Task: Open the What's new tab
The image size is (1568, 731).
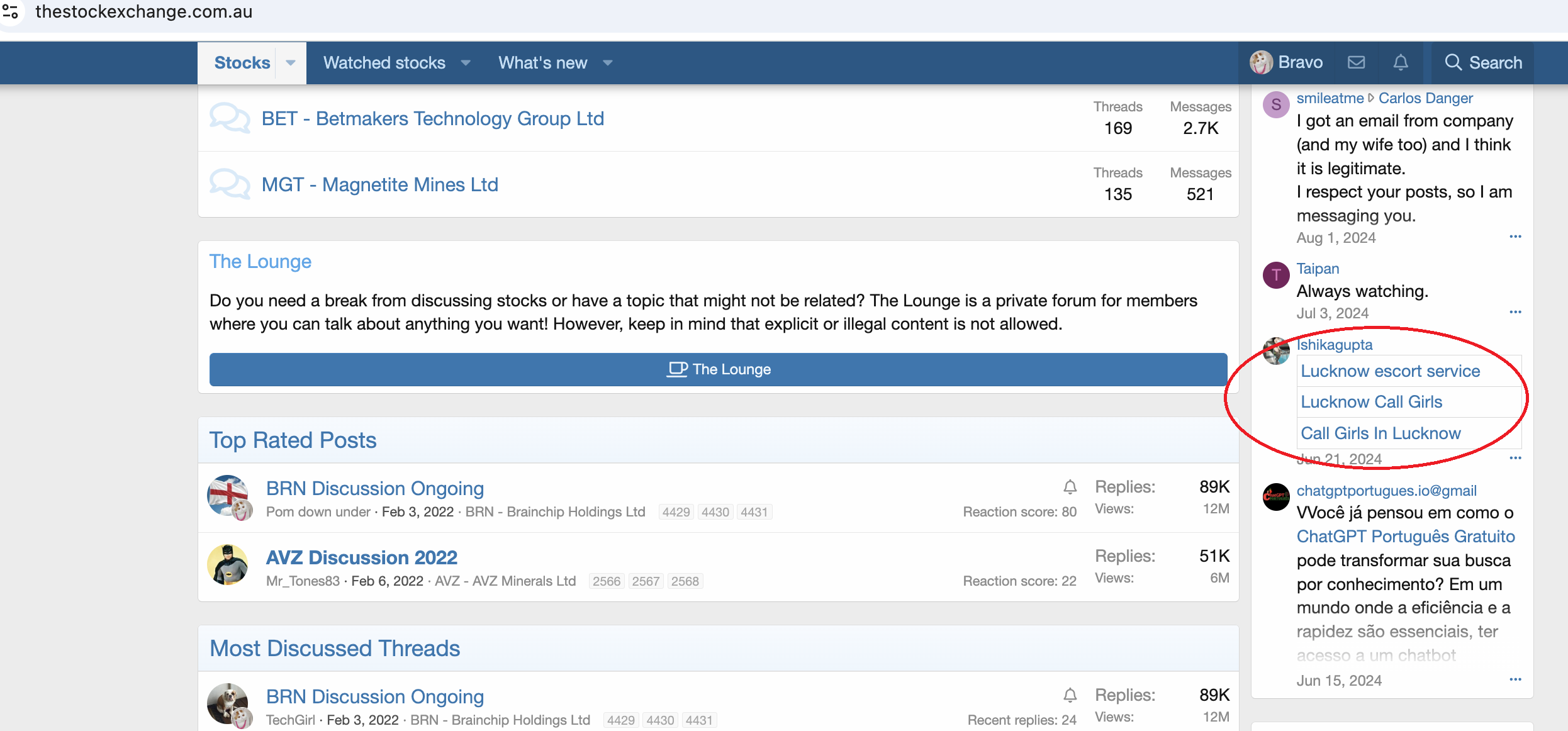Action: pyautogui.click(x=542, y=63)
